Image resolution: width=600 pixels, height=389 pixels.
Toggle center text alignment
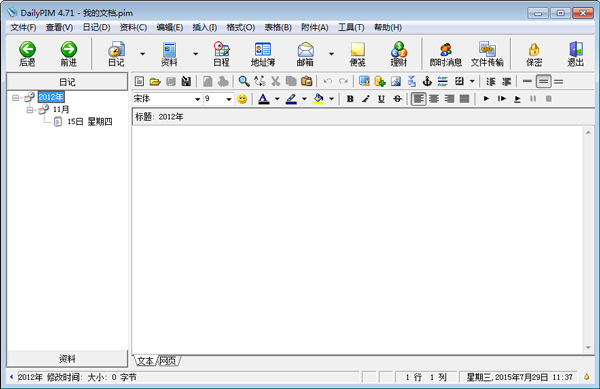coord(434,99)
